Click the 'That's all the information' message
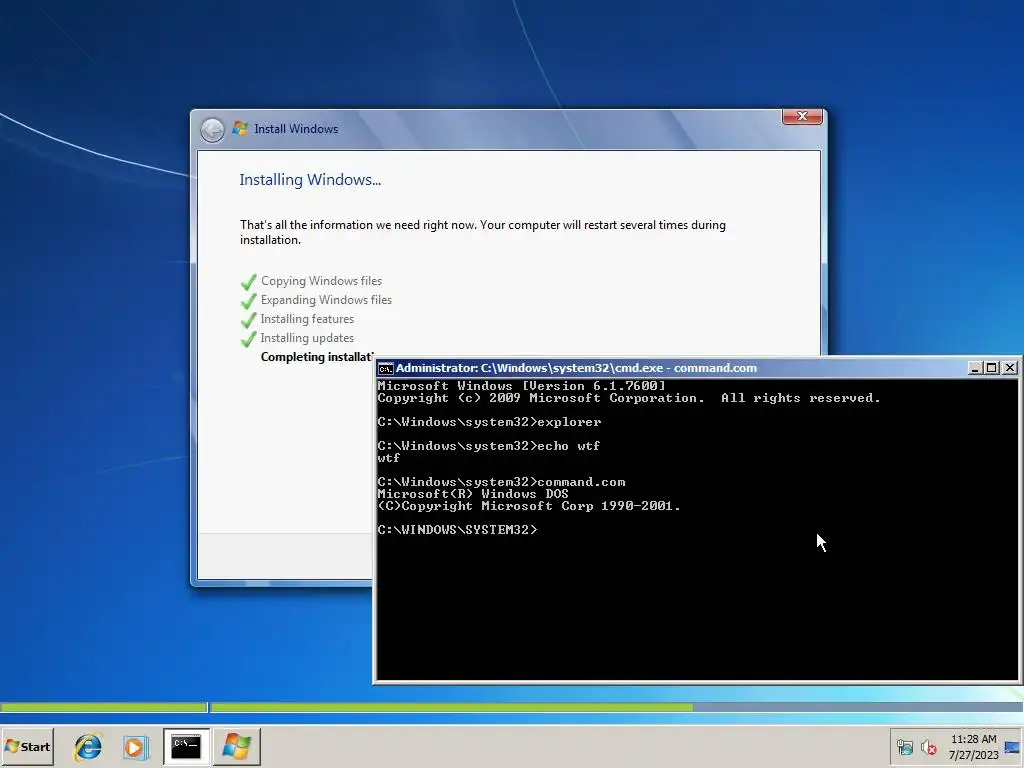This screenshot has width=1024, height=768. point(483,232)
